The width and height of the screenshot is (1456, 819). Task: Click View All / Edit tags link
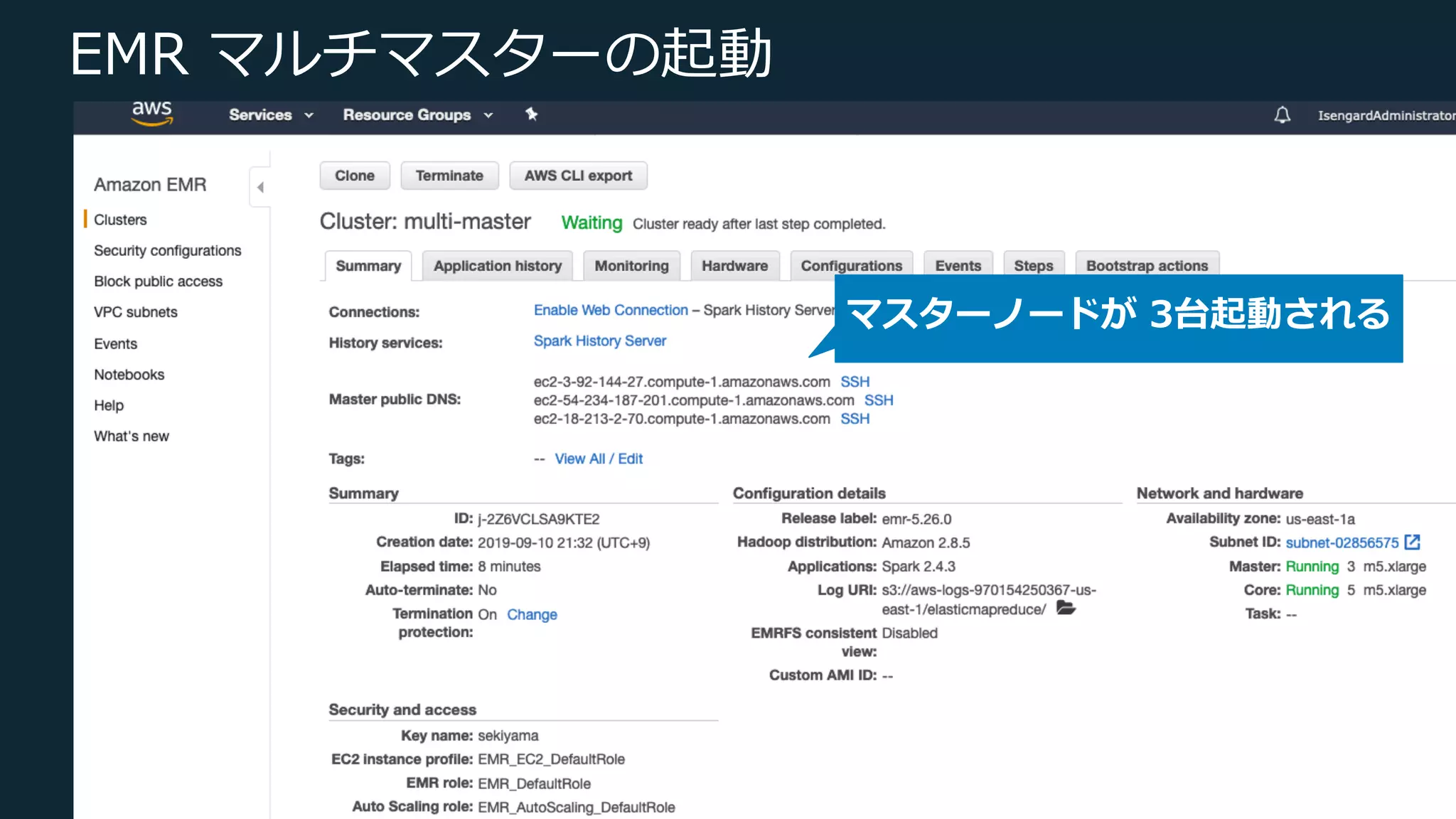tap(598, 459)
